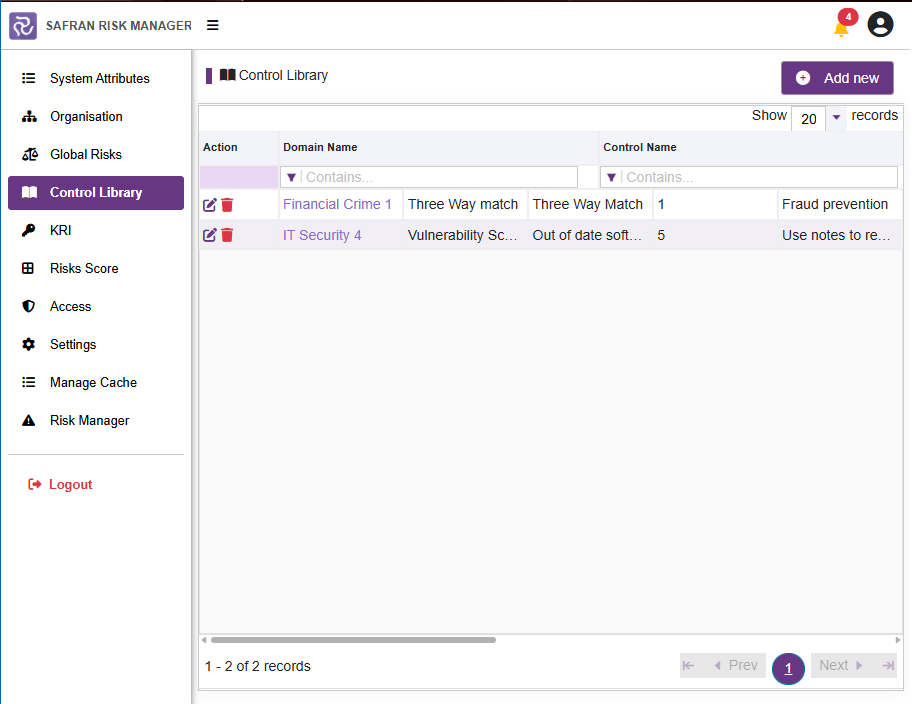Open Manage Cache page

click(96, 382)
